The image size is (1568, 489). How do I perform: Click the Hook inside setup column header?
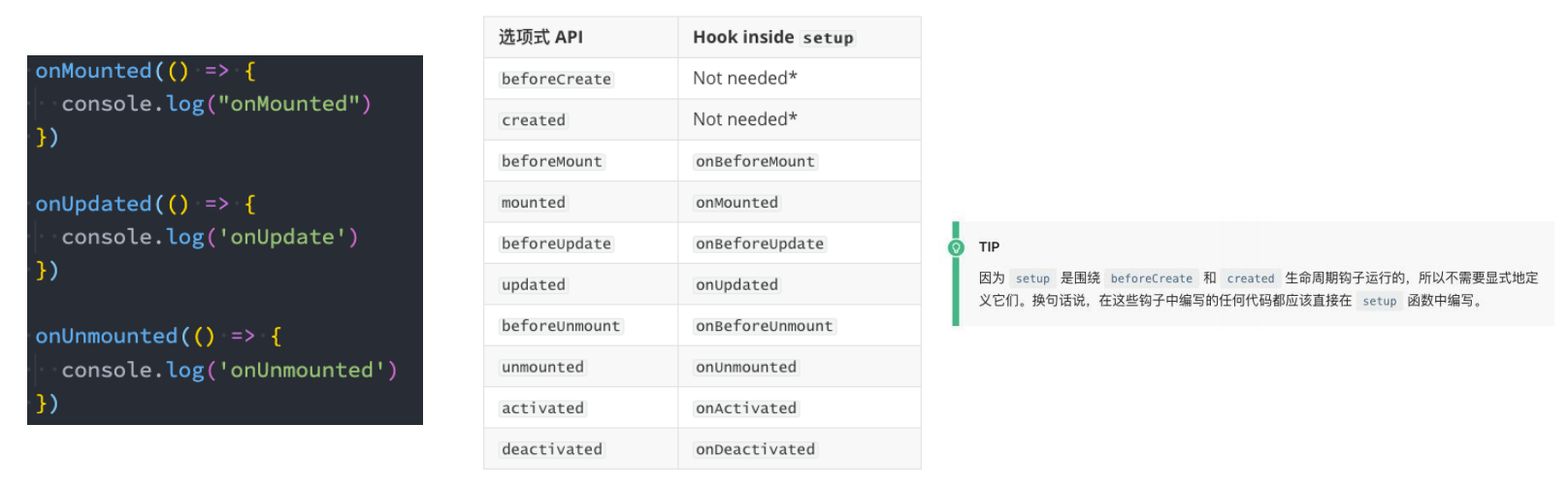773,37
